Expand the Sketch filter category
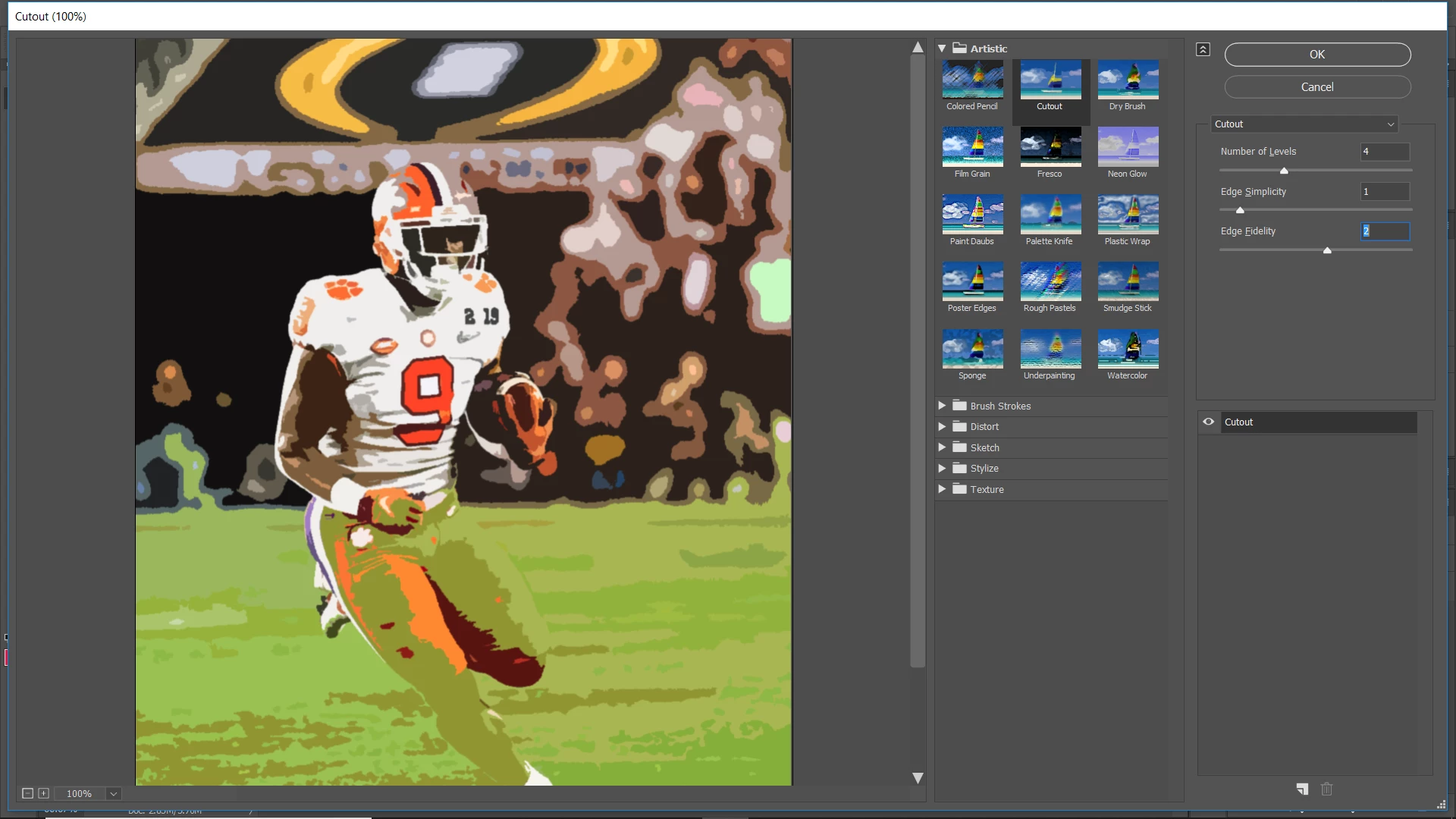This screenshot has height=819, width=1456. pyautogui.click(x=942, y=447)
